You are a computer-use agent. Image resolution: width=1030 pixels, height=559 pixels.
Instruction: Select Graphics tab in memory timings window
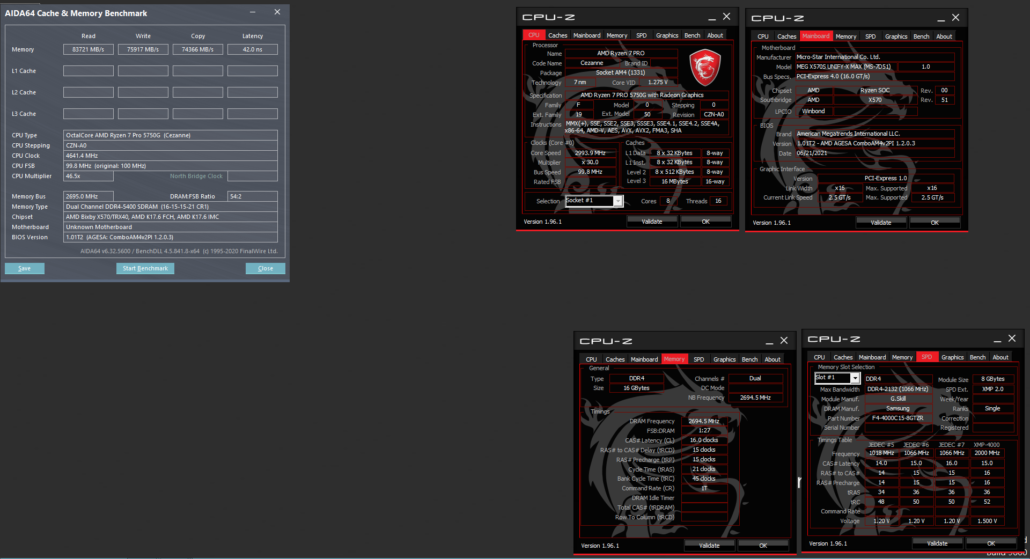(724, 359)
